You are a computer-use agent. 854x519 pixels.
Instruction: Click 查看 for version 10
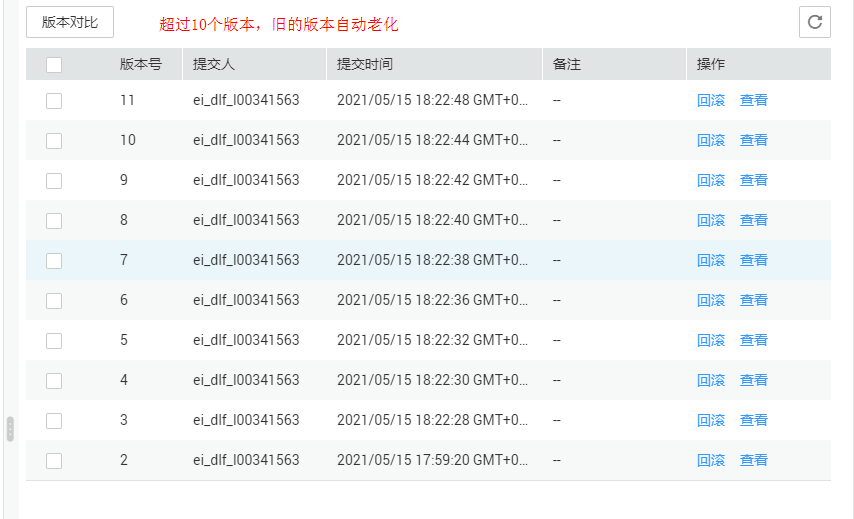pos(754,140)
